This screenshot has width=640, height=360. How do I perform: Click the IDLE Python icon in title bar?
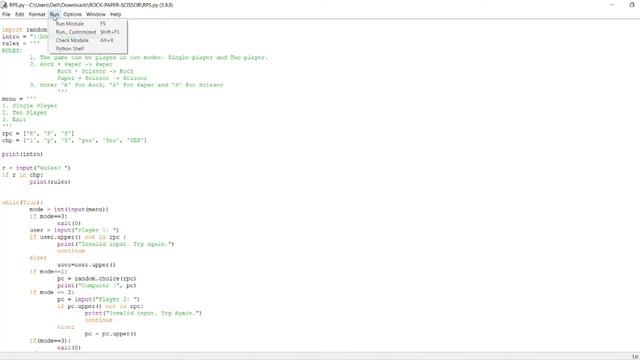coord(4,5)
